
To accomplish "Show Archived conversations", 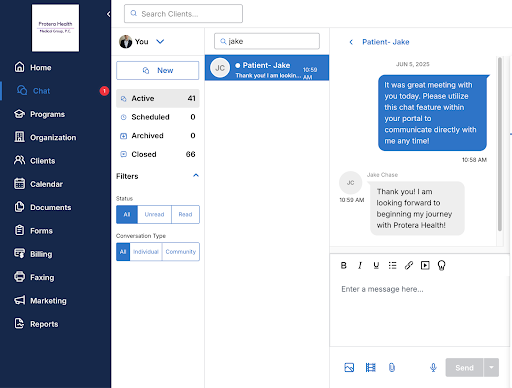I will point(158,136).
